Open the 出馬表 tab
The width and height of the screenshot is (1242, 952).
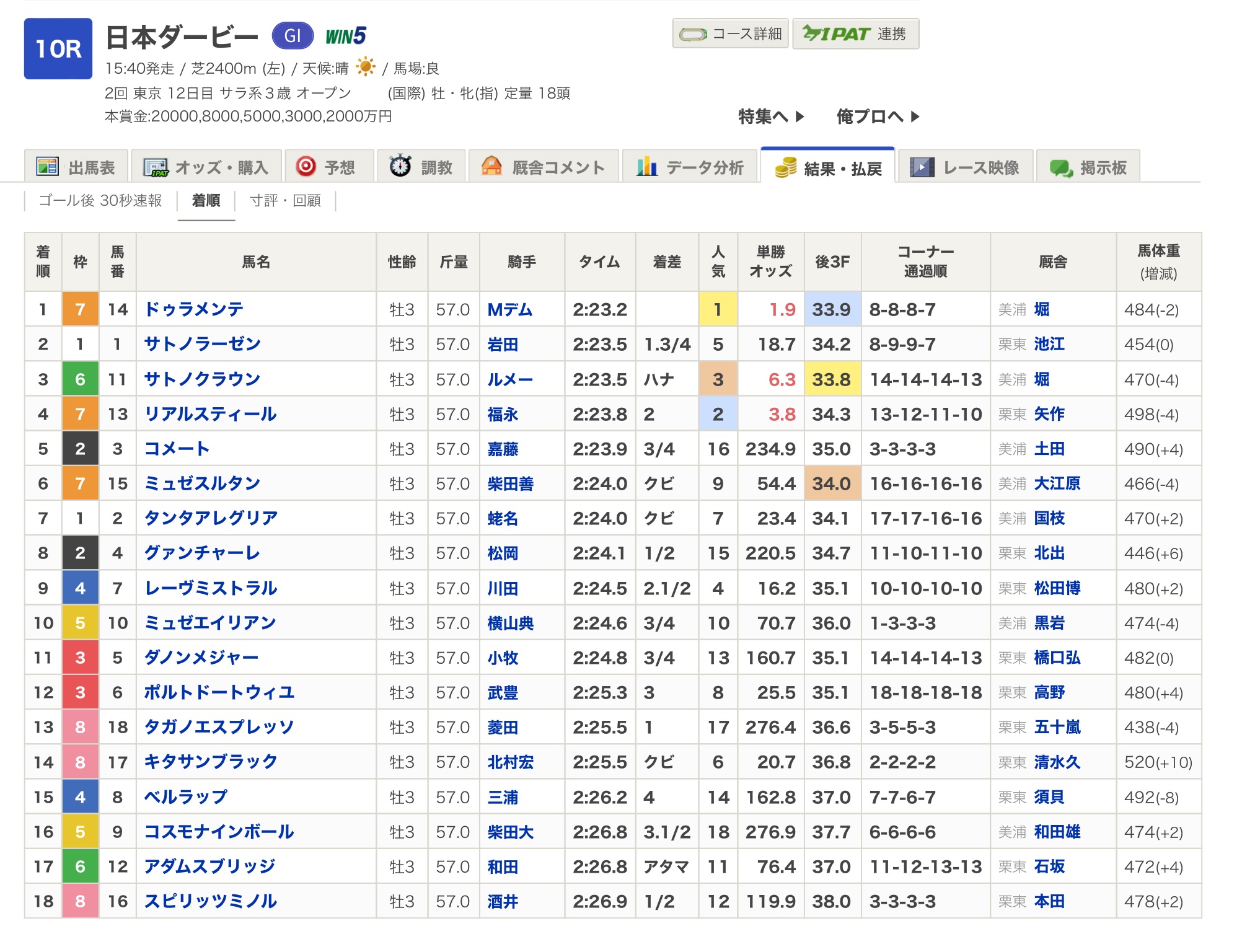click(x=76, y=166)
